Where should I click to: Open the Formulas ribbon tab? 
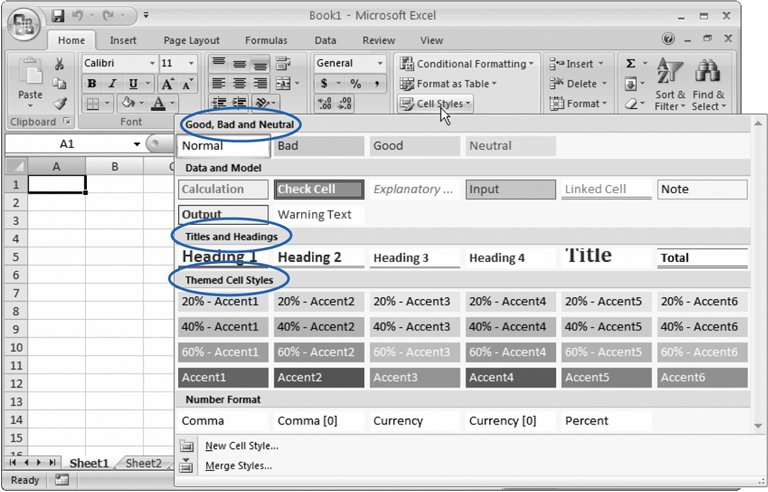pos(266,40)
